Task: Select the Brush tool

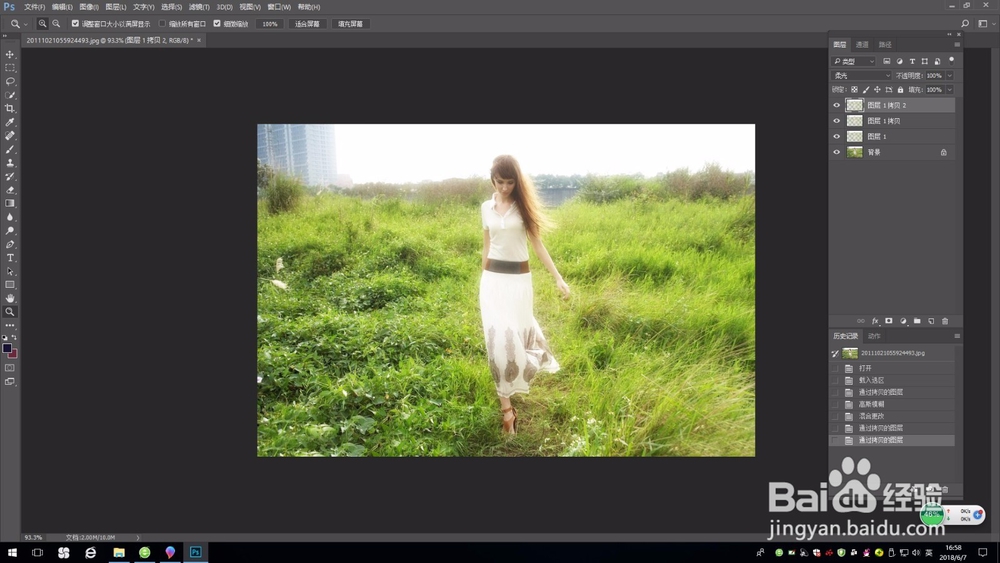Action: (10, 149)
